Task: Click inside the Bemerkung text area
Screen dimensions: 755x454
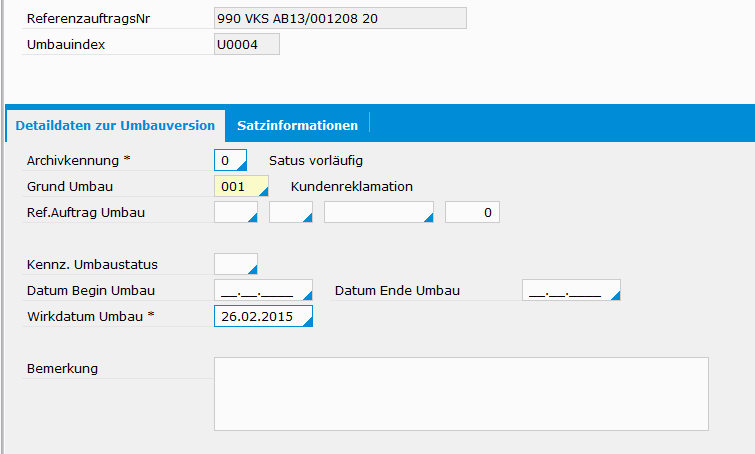Action: [461, 393]
